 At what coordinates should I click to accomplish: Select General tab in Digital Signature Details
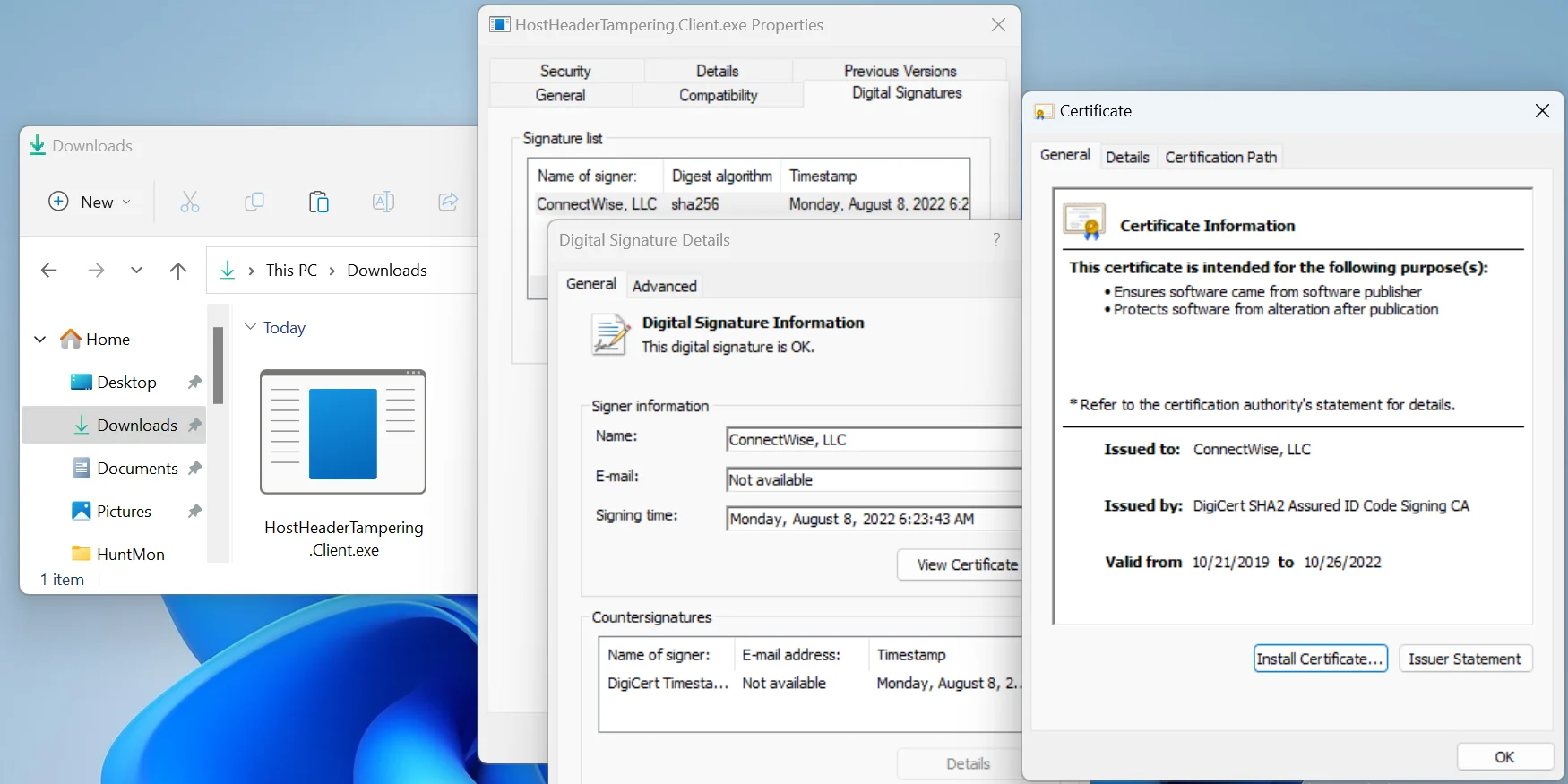click(x=591, y=284)
